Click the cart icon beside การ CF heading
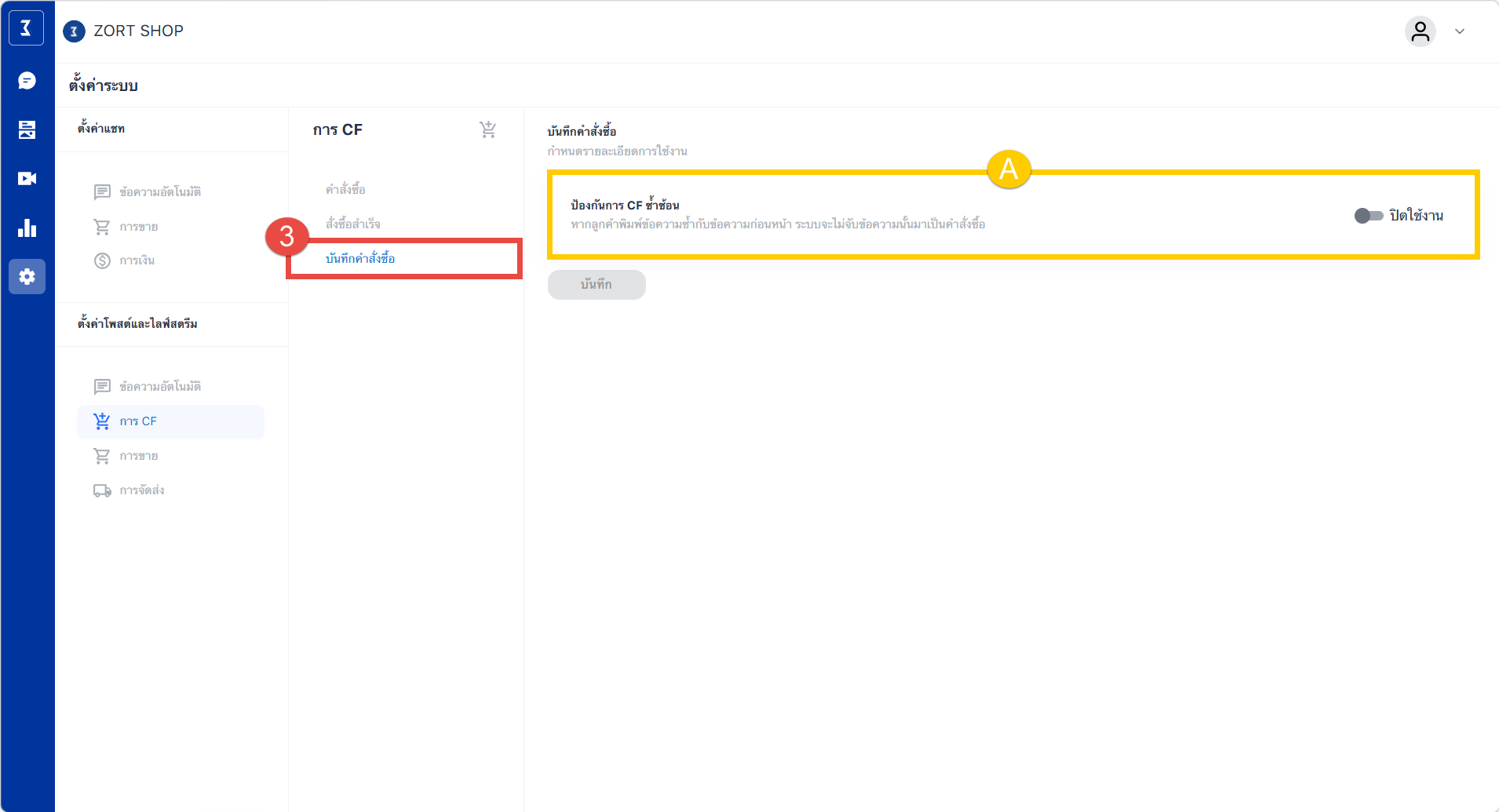Screen dimensions: 1499x812 487,129
